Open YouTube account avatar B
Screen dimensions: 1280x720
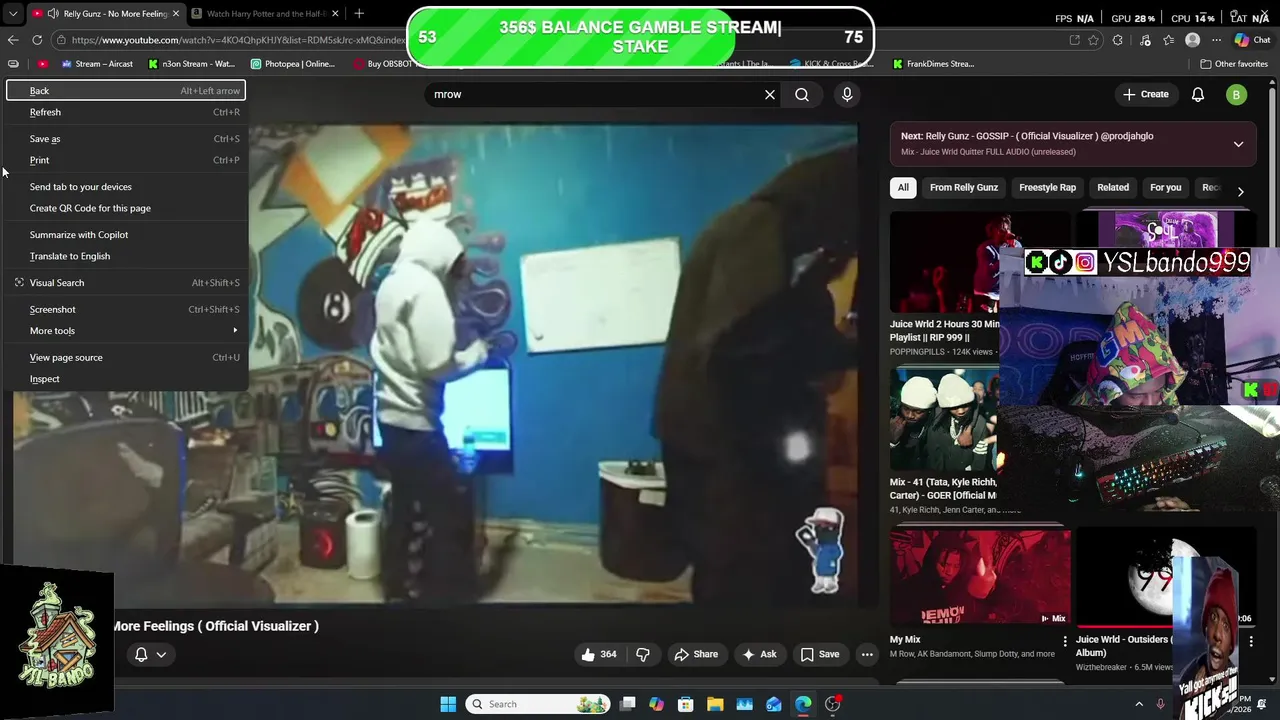pyautogui.click(x=1237, y=94)
